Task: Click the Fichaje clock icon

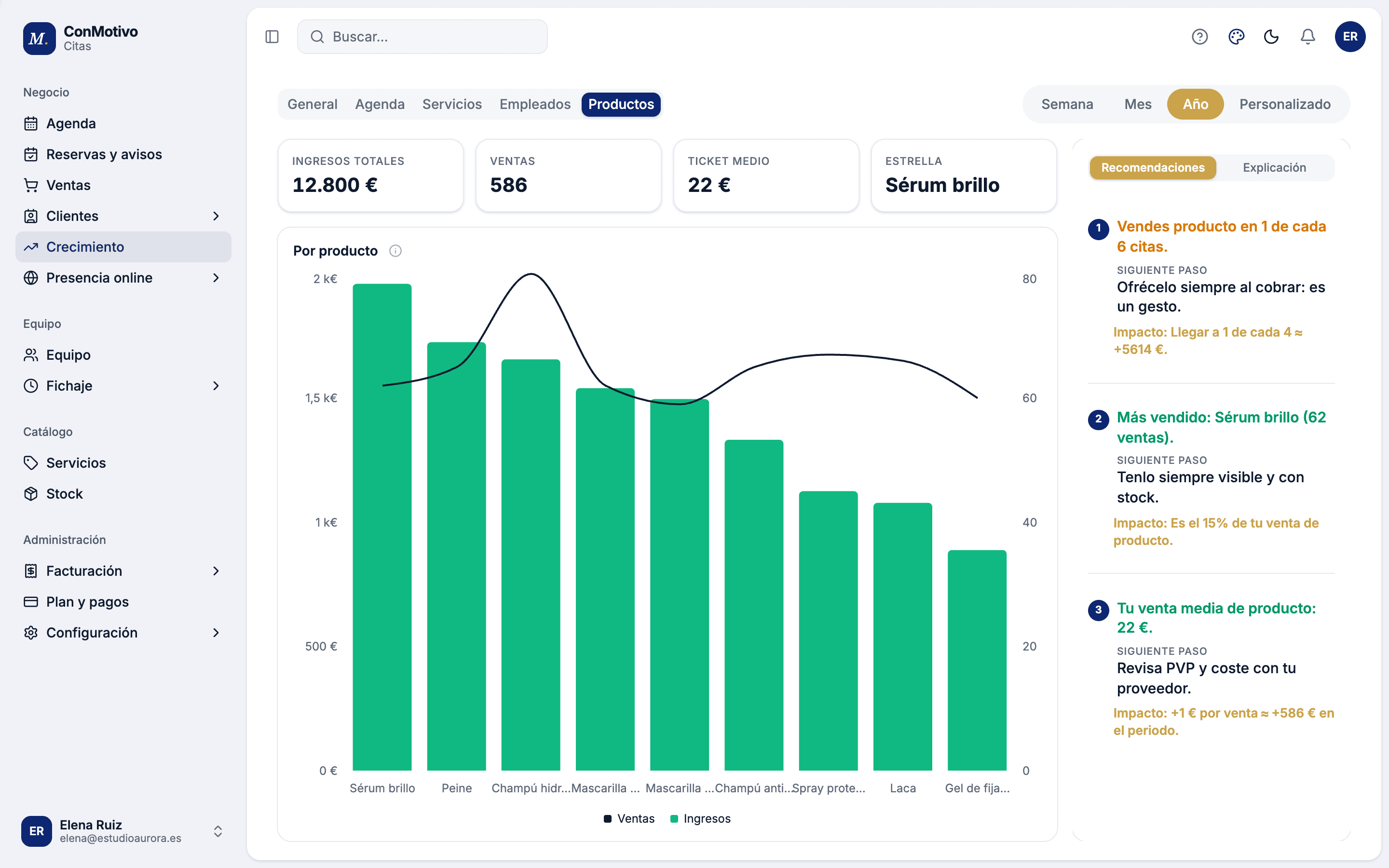Action: pyautogui.click(x=31, y=386)
